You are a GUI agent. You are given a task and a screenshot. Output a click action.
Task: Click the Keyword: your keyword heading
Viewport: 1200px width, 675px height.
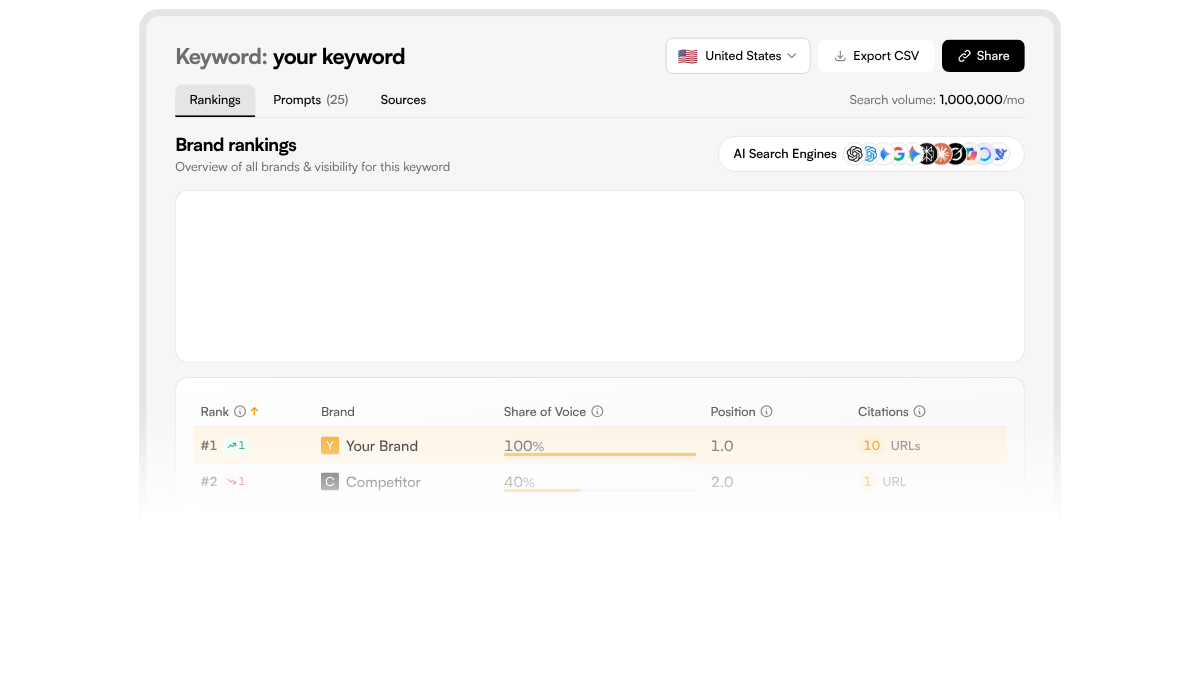[290, 57]
